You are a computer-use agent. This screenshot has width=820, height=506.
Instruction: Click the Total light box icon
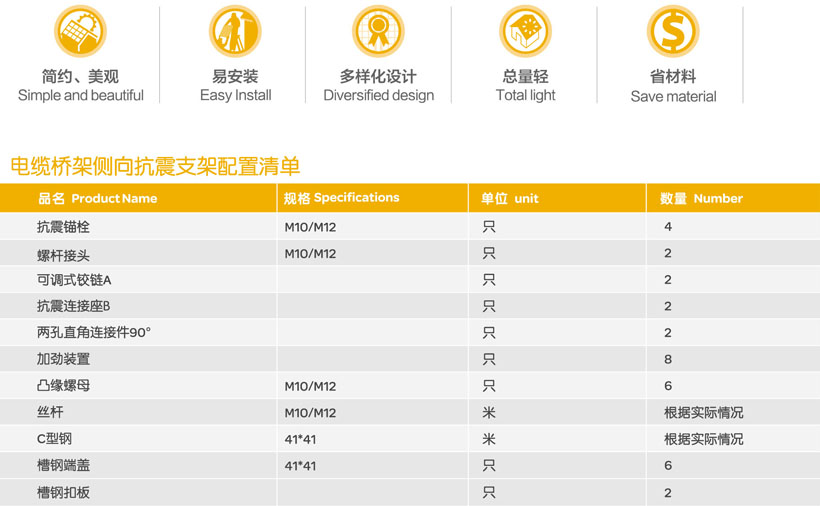(525, 30)
